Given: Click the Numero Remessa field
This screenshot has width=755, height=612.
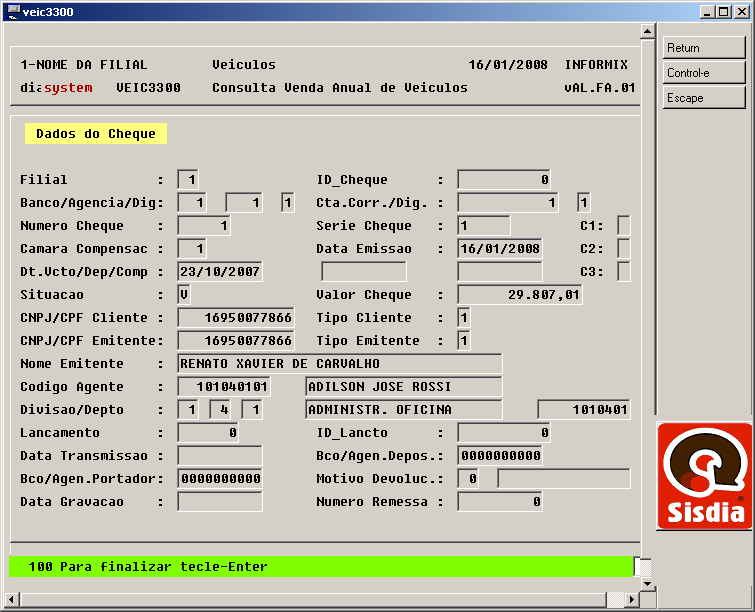Looking at the screenshot, I should [x=500, y=502].
